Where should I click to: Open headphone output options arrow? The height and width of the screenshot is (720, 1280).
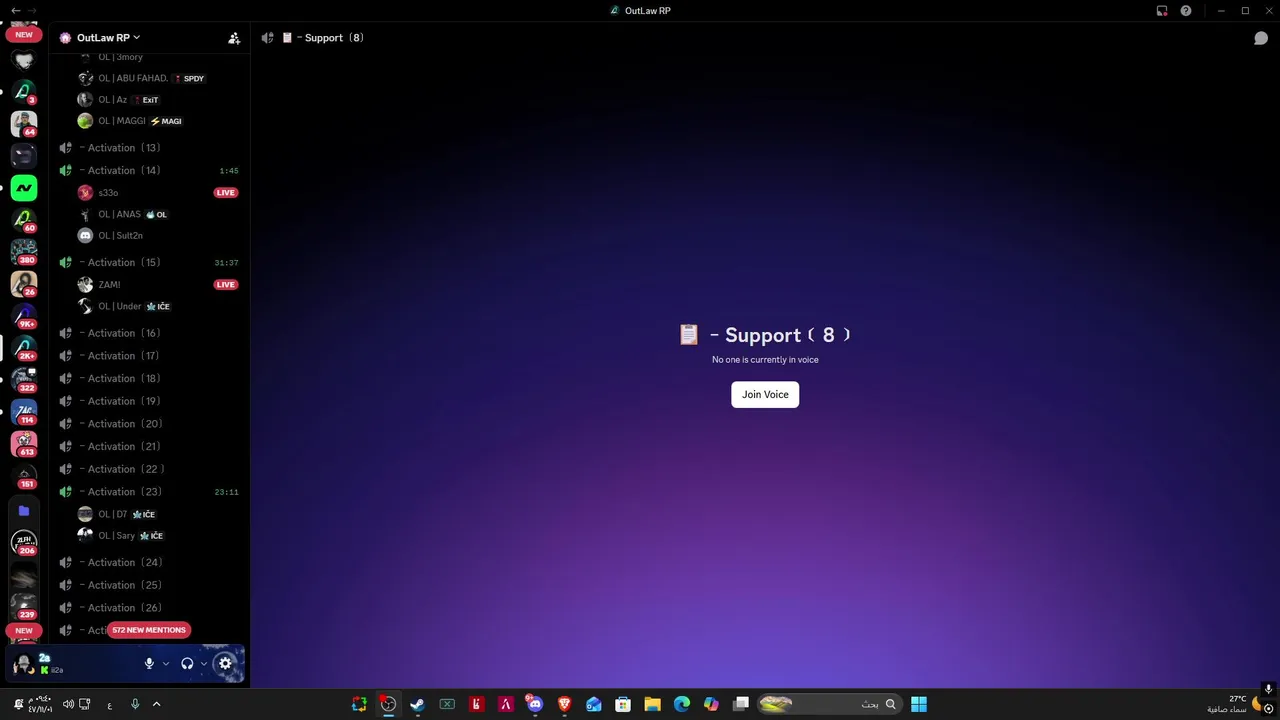(x=204, y=663)
